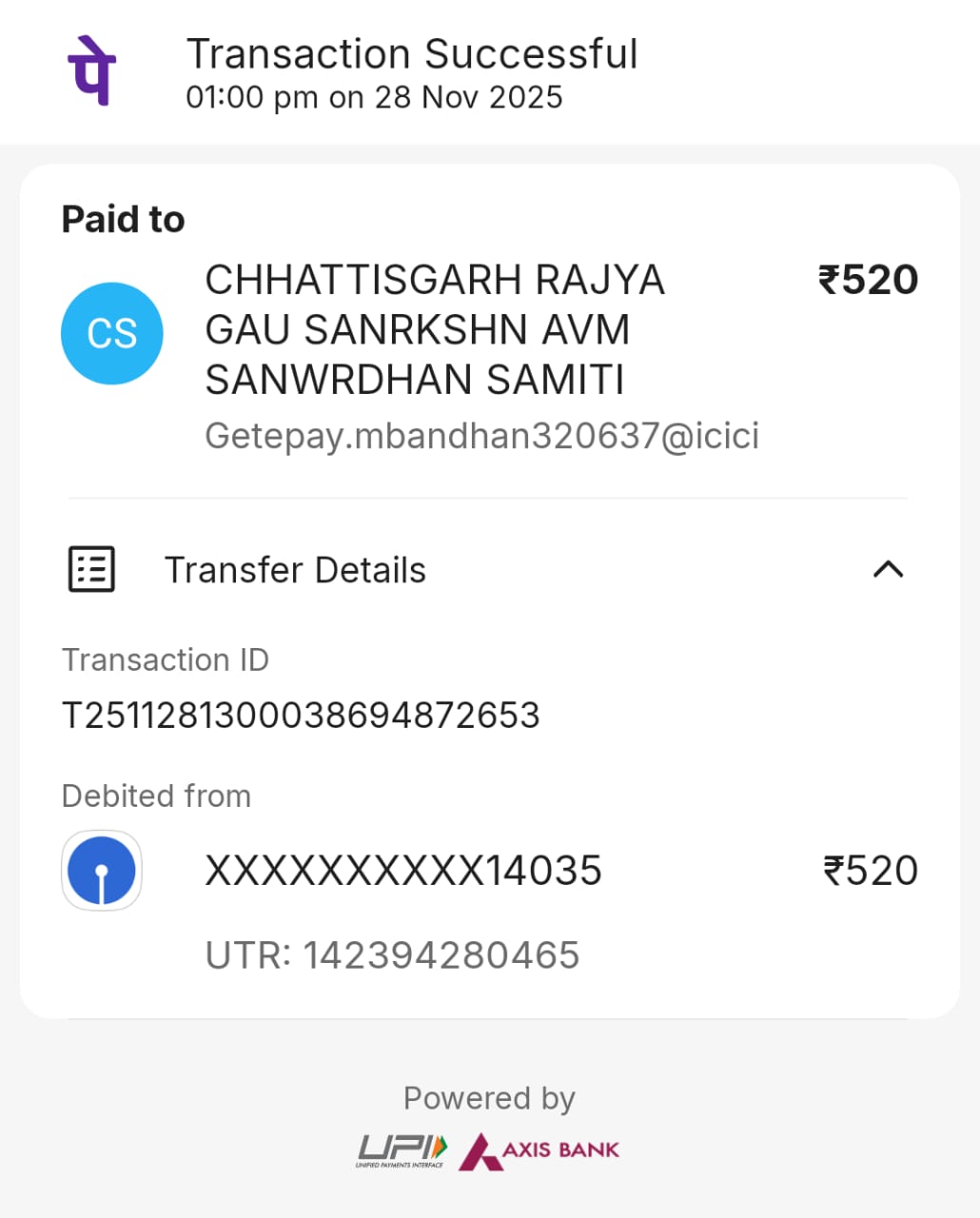
Task: Tap the SBI bank logo icon
Action: (x=102, y=871)
